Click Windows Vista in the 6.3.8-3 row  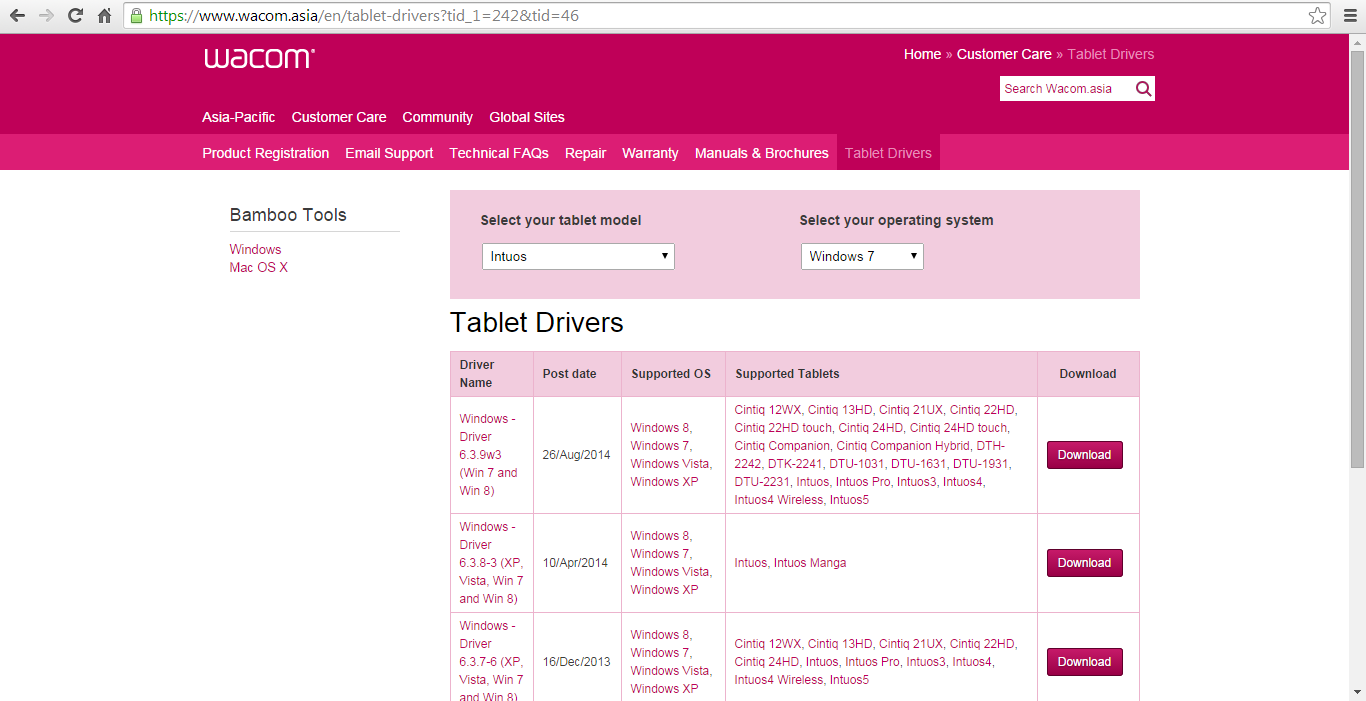pos(670,572)
